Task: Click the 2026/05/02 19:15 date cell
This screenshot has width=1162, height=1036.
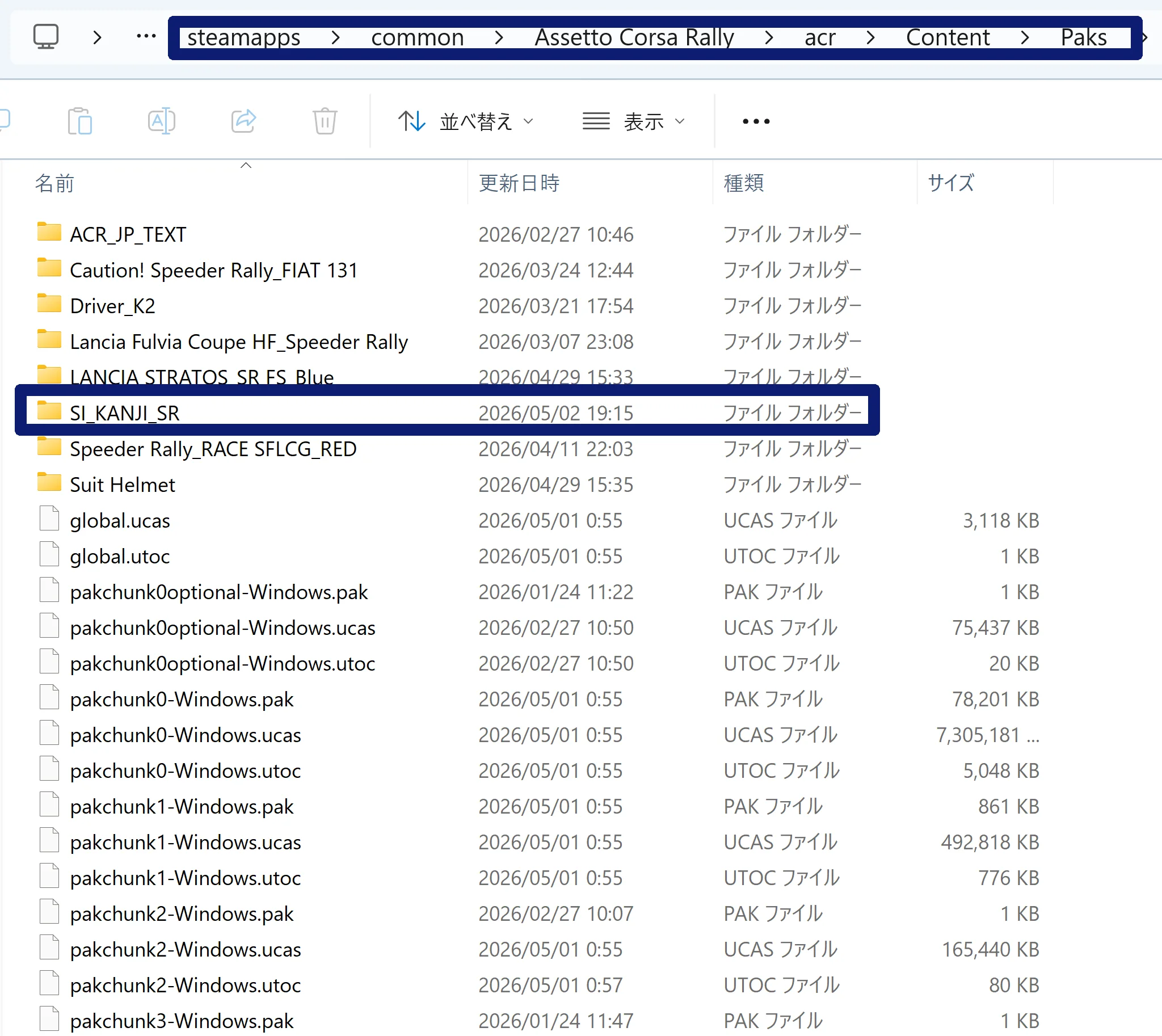Action: [x=555, y=413]
